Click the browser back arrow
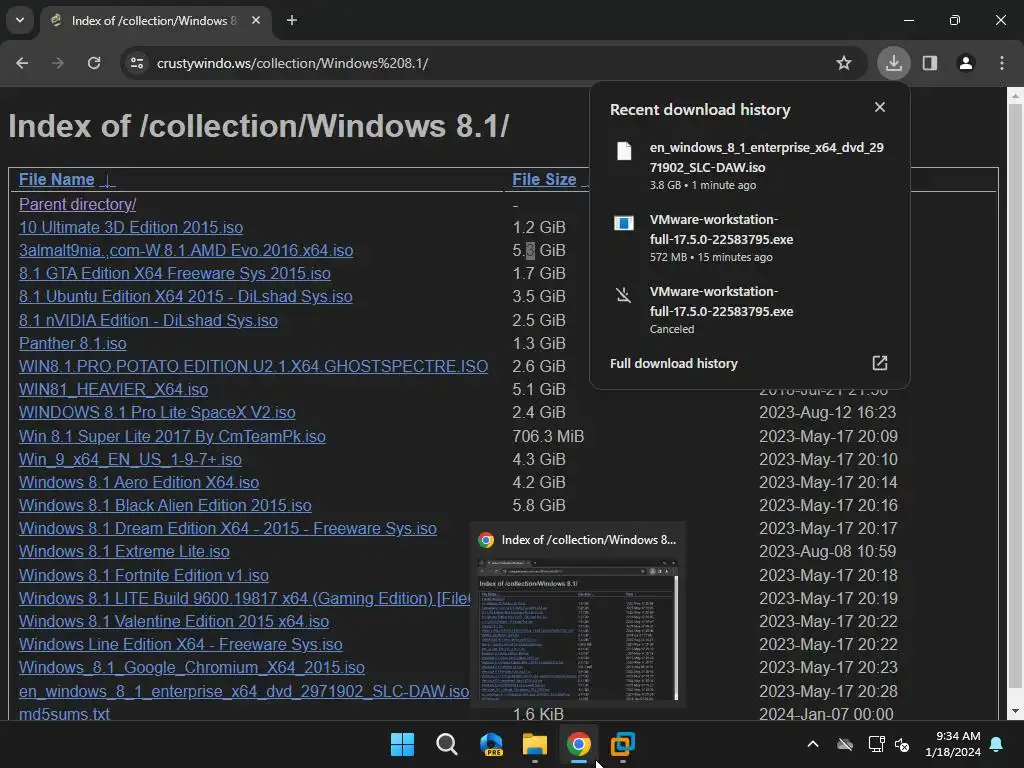1024x768 pixels. point(22,63)
